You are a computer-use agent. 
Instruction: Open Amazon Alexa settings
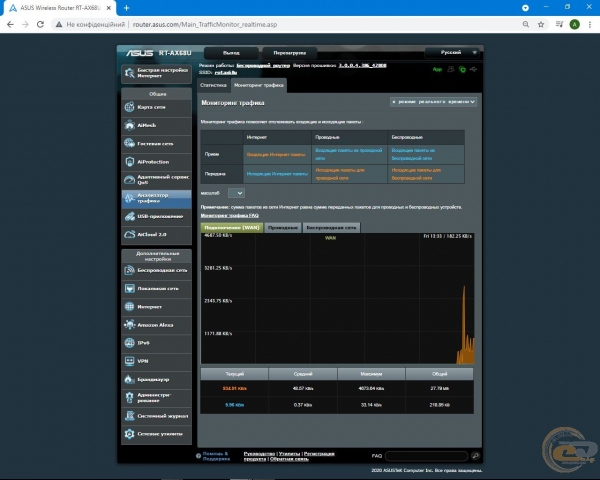click(x=157, y=325)
